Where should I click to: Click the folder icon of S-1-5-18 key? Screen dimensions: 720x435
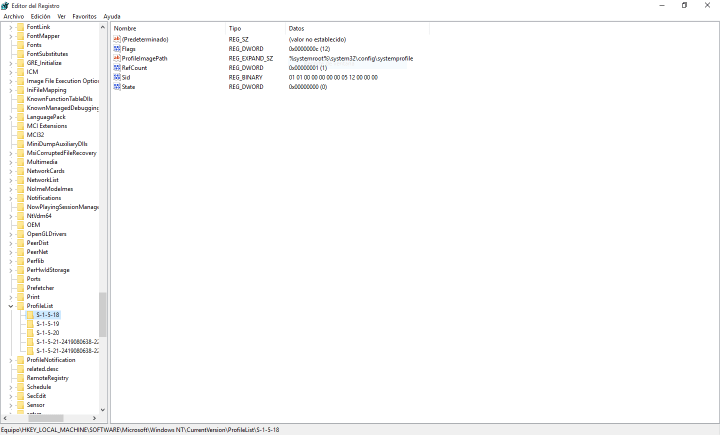(x=30, y=315)
